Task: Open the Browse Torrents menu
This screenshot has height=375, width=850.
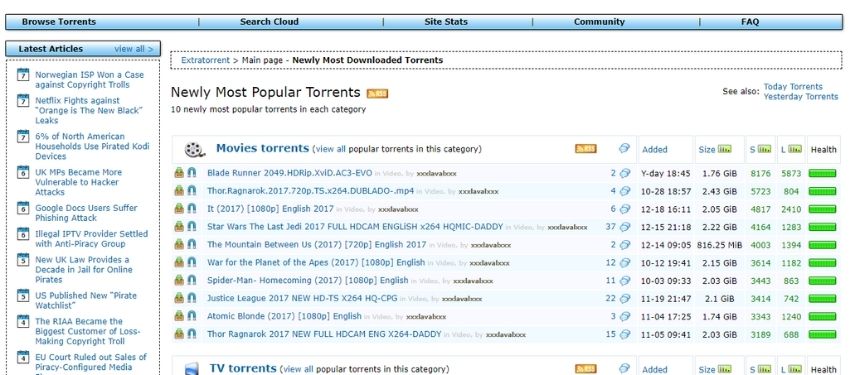Action: click(x=59, y=22)
